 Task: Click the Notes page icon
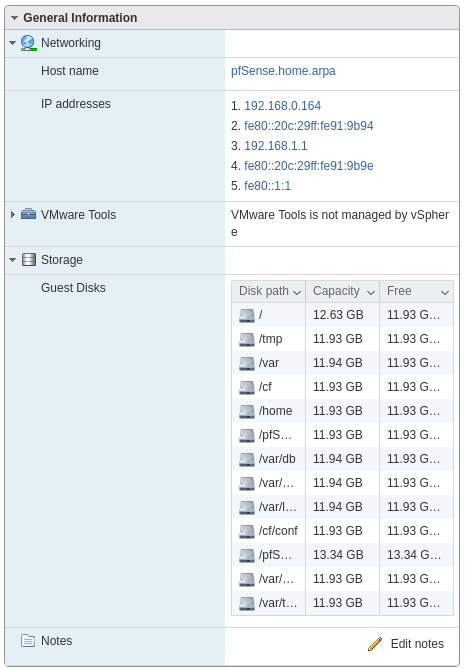[28, 640]
